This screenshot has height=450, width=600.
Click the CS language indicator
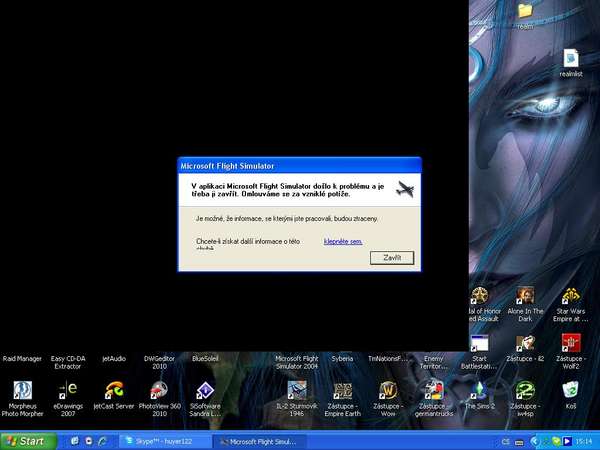click(x=506, y=440)
